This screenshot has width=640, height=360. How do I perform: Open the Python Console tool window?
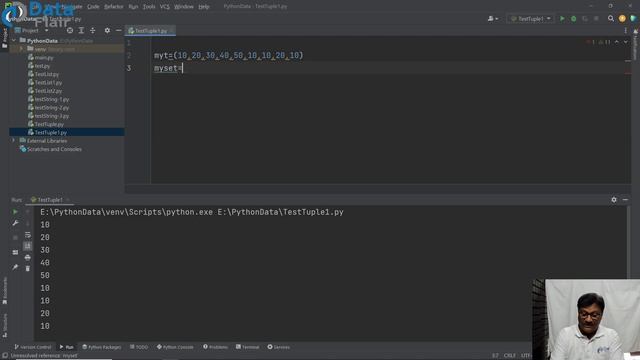click(175, 347)
